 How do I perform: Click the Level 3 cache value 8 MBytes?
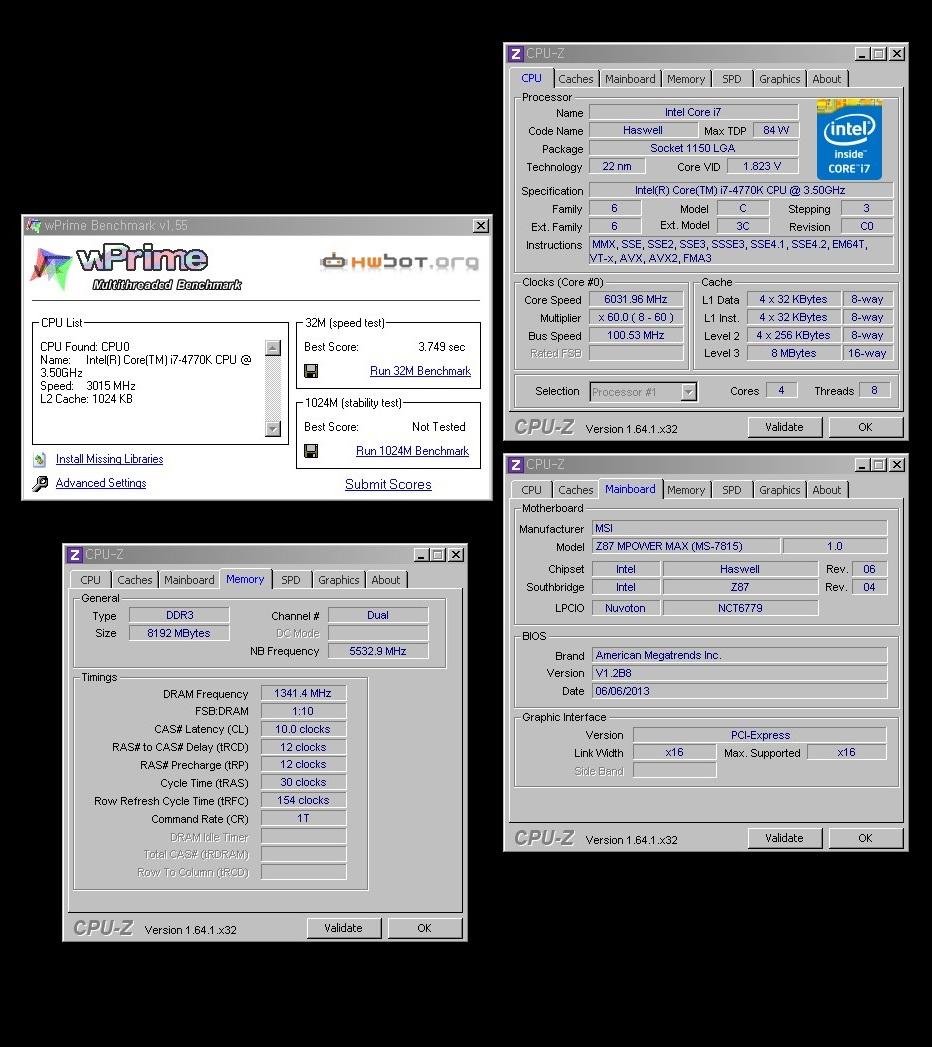[793, 353]
